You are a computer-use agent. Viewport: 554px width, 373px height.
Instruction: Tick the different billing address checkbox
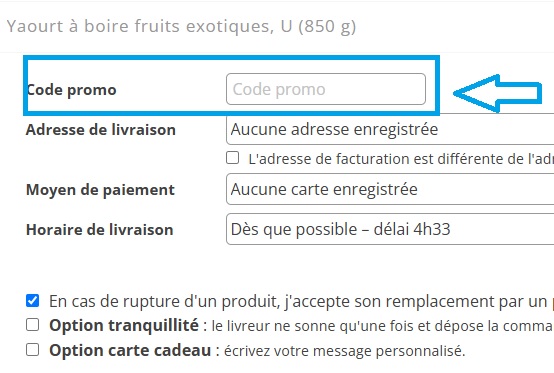click(232, 158)
